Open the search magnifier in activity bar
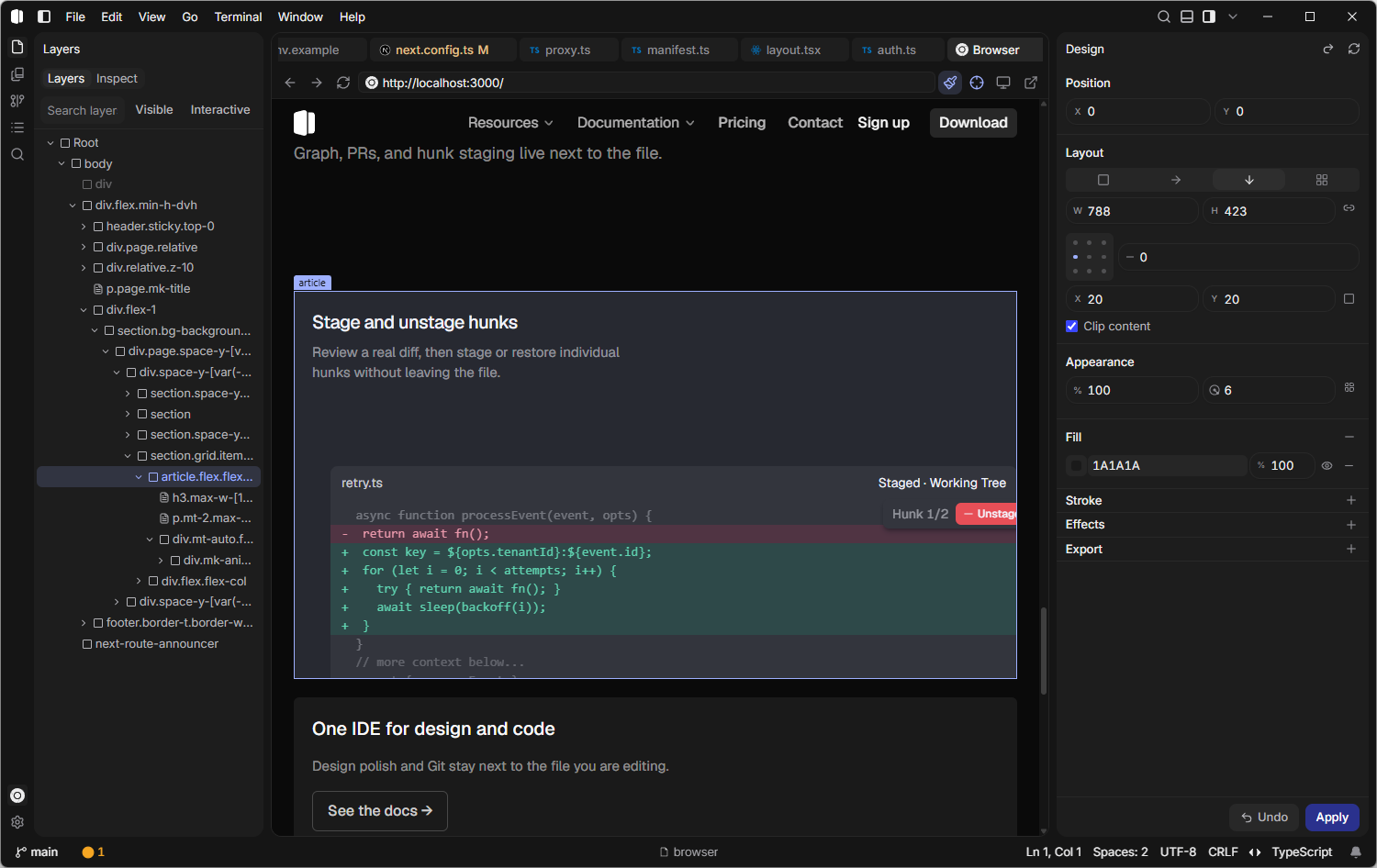Image resolution: width=1377 pixels, height=868 pixels. 17,154
